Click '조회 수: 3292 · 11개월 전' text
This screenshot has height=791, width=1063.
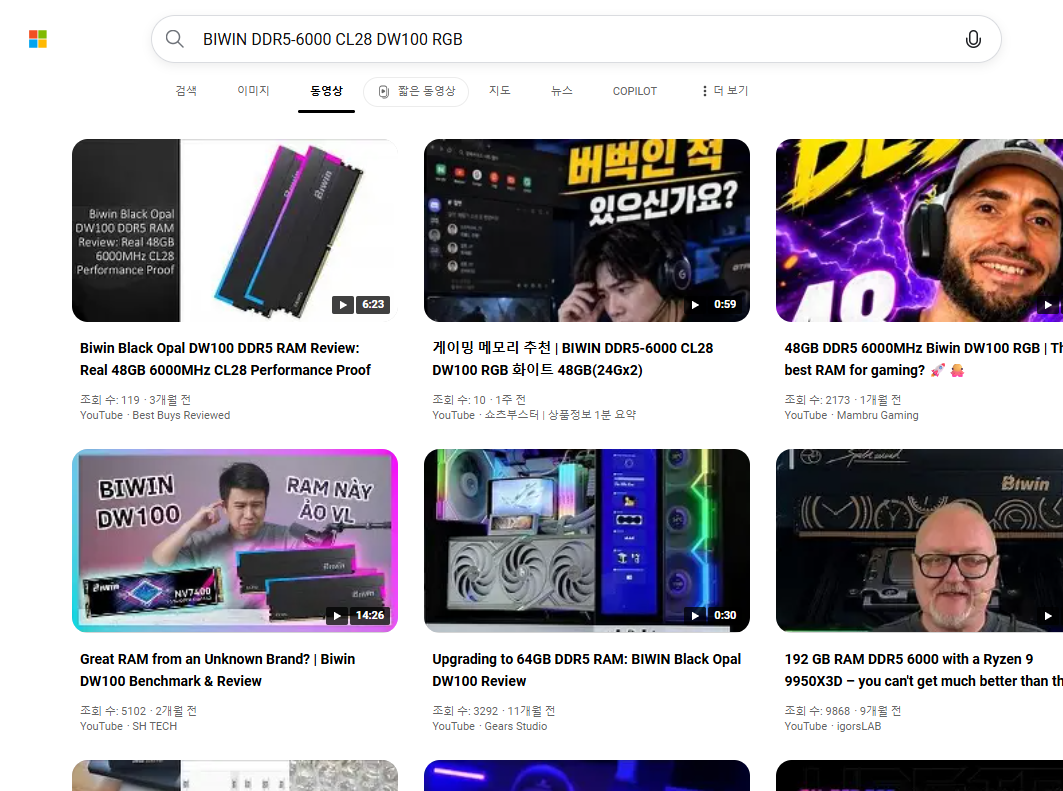494,710
